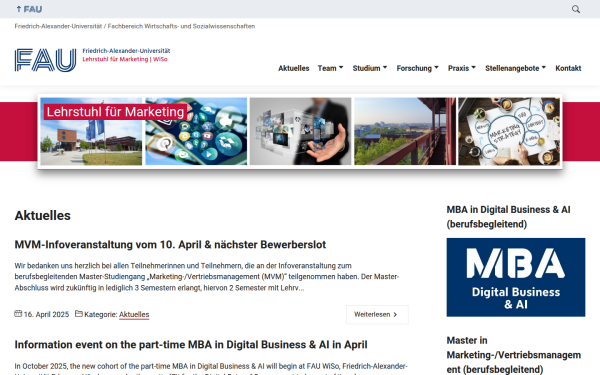Click the MBA in Digital Business & AI sidebar heading
Screen dimensions: 600x375
pyautogui.click(x=509, y=217)
